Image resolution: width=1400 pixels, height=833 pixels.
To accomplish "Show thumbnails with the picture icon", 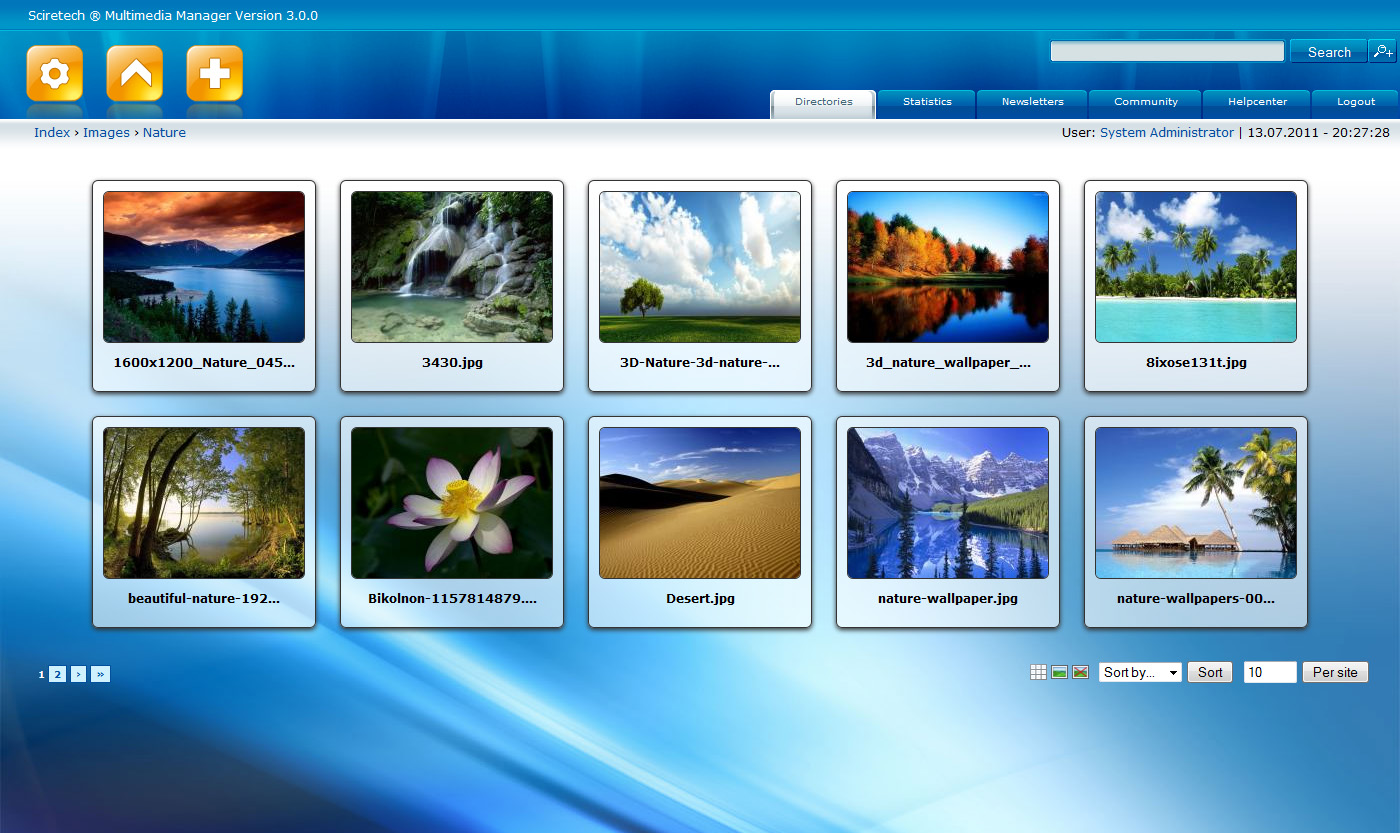I will pos(1060,672).
